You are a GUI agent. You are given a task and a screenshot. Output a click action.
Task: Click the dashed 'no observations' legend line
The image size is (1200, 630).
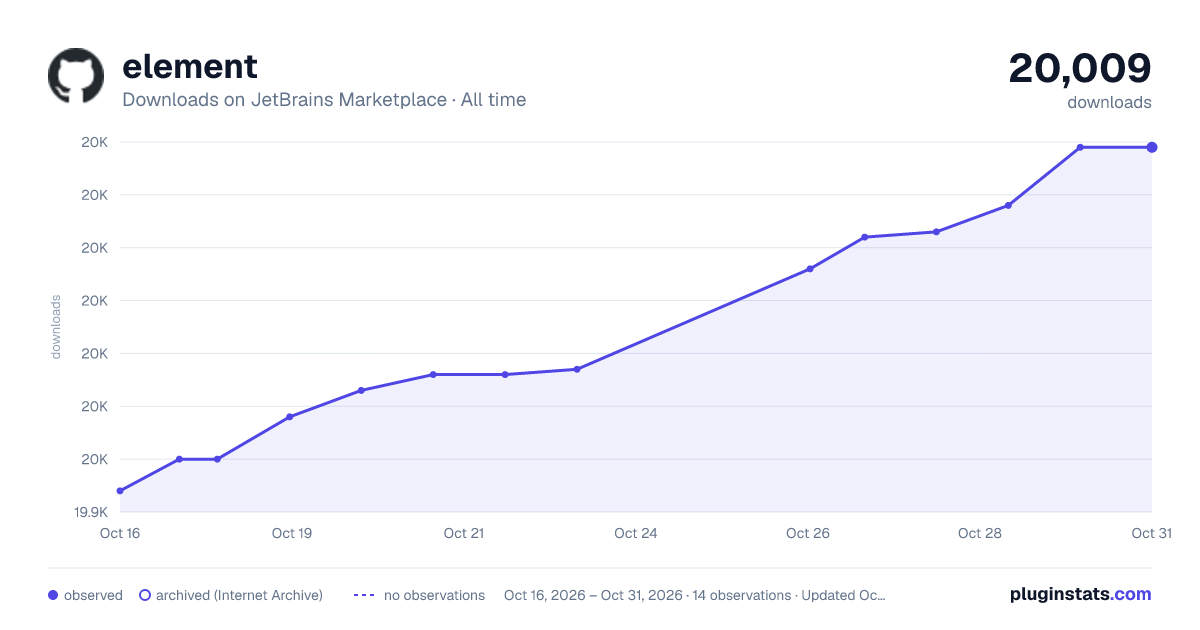363,595
